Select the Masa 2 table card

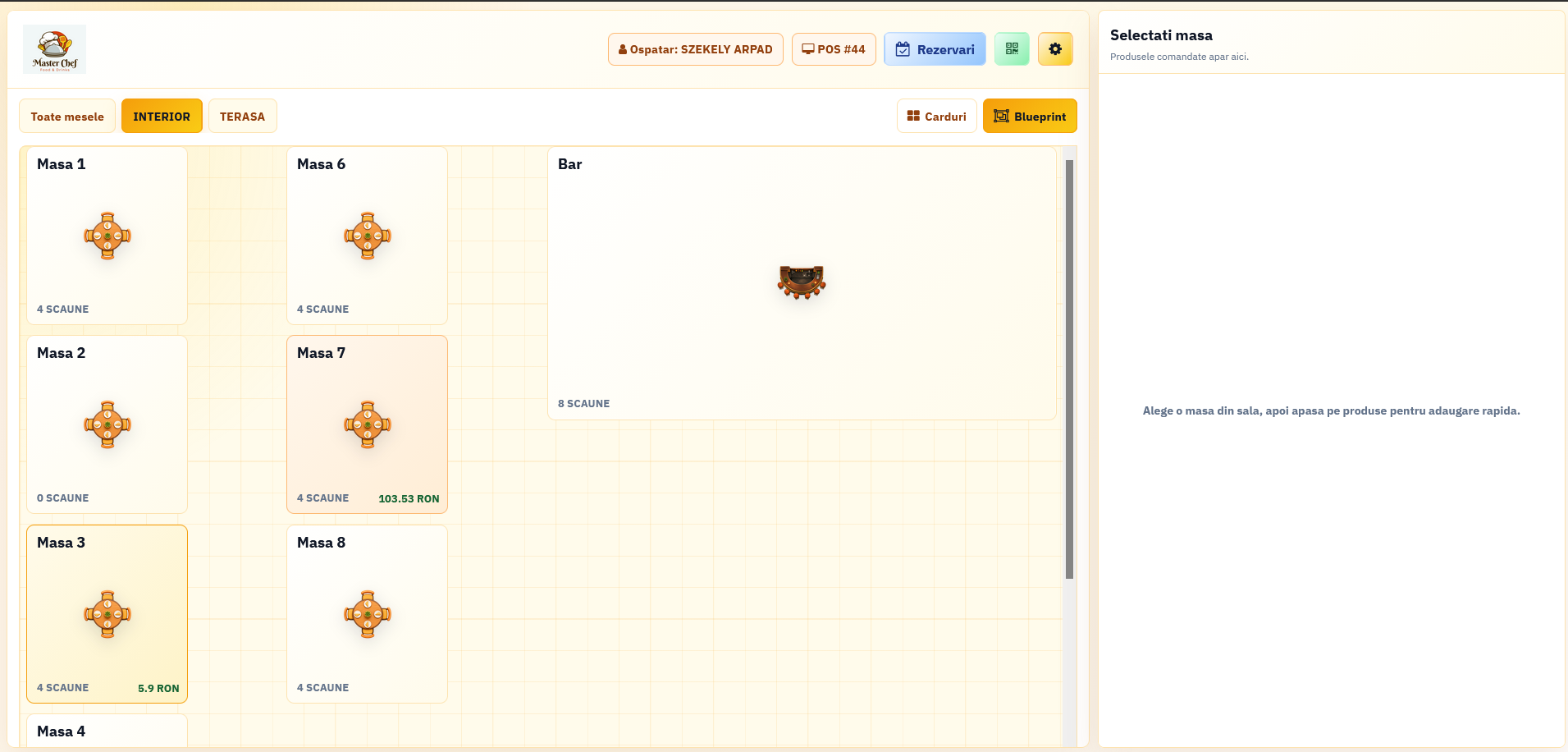[x=107, y=424]
